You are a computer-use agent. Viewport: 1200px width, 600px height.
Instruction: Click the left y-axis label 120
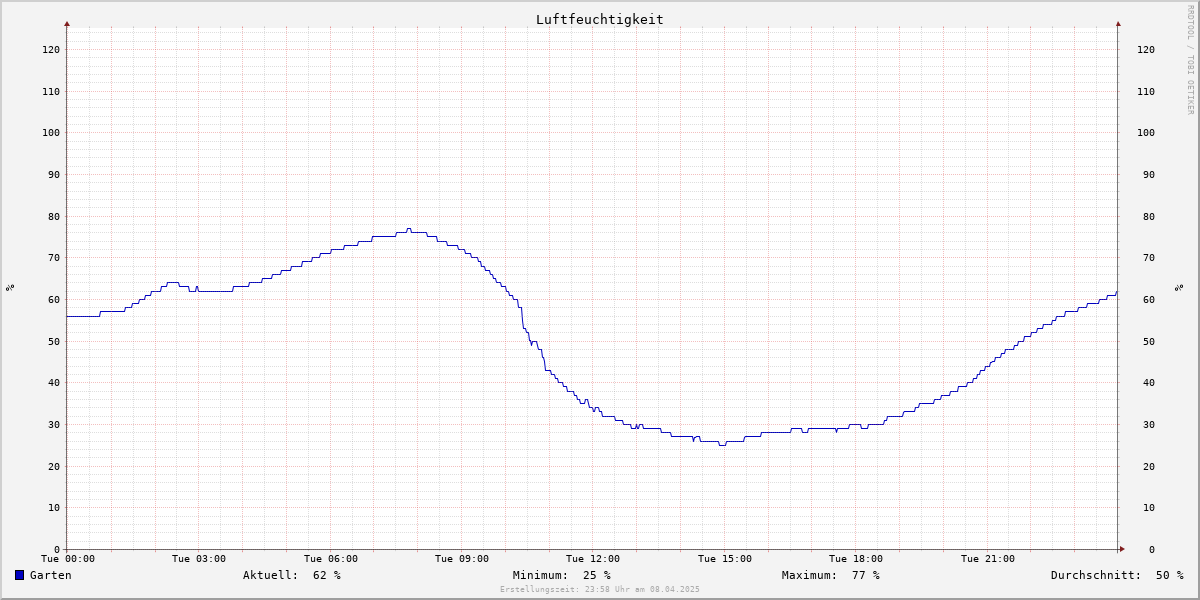51,49
